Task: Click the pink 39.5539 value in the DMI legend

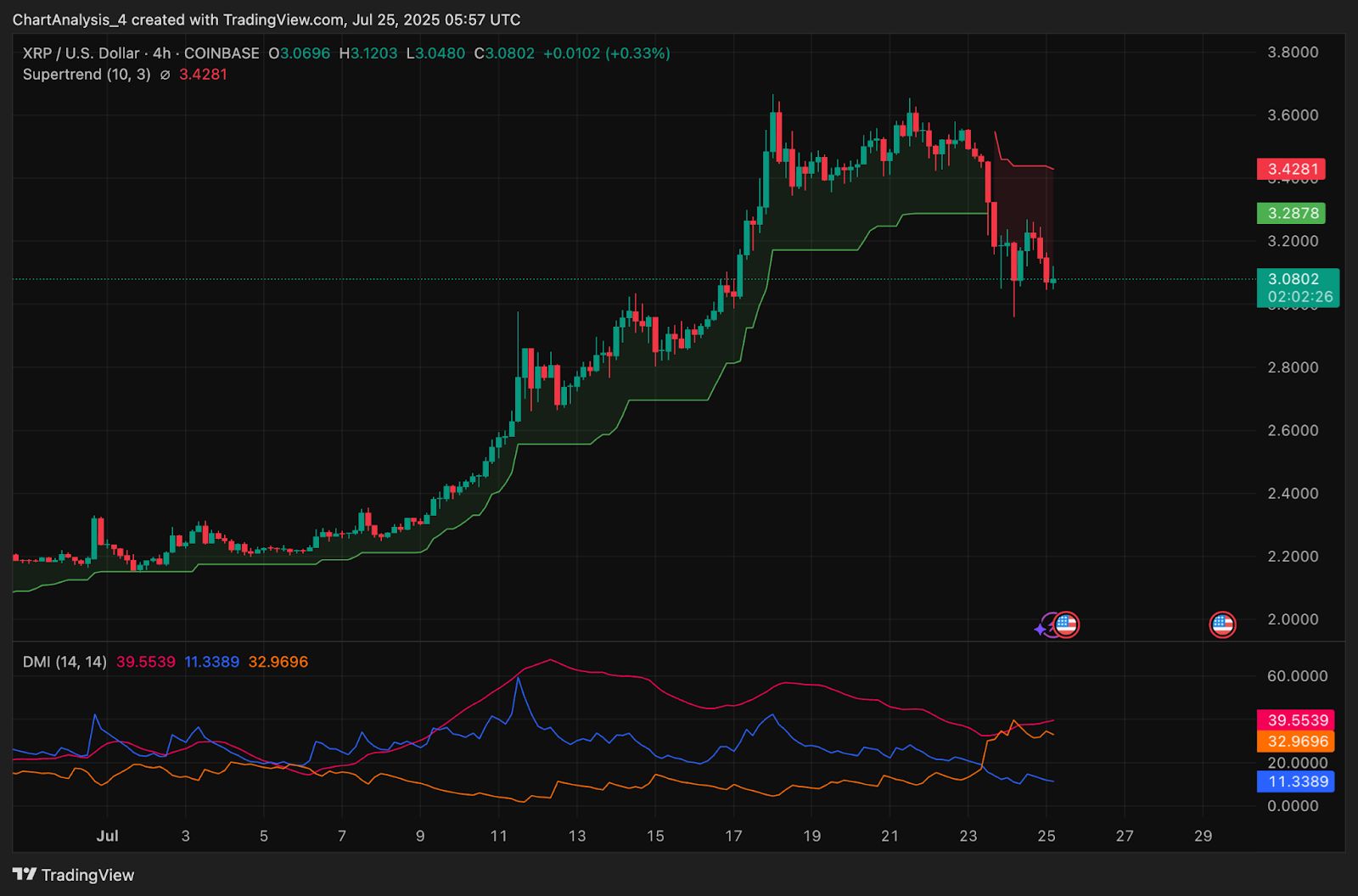Action: 146,662
